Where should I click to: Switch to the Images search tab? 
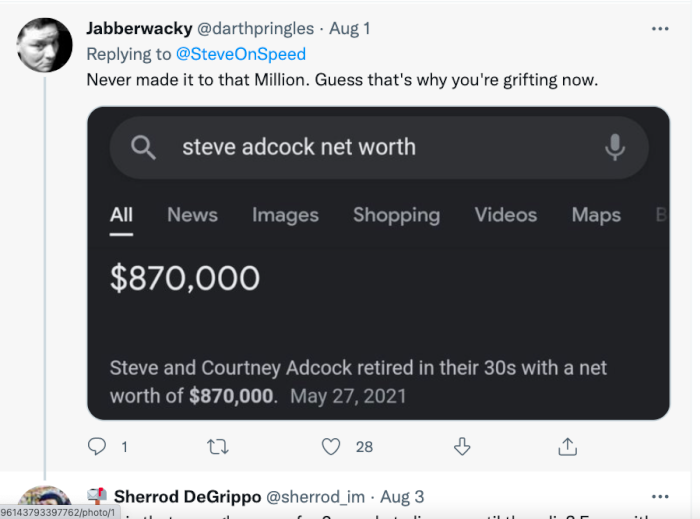[x=285, y=215]
